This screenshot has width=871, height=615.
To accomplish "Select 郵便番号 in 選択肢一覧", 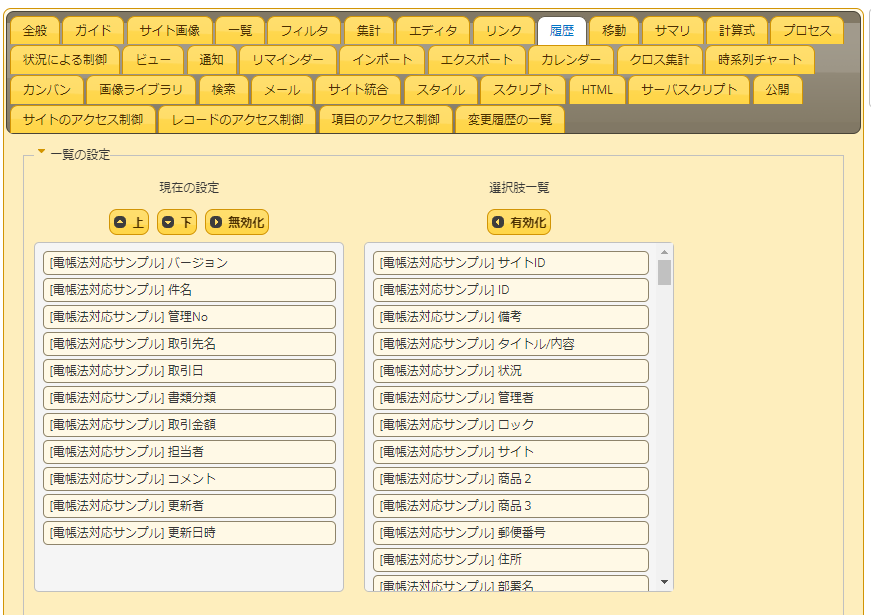I will click(511, 533).
